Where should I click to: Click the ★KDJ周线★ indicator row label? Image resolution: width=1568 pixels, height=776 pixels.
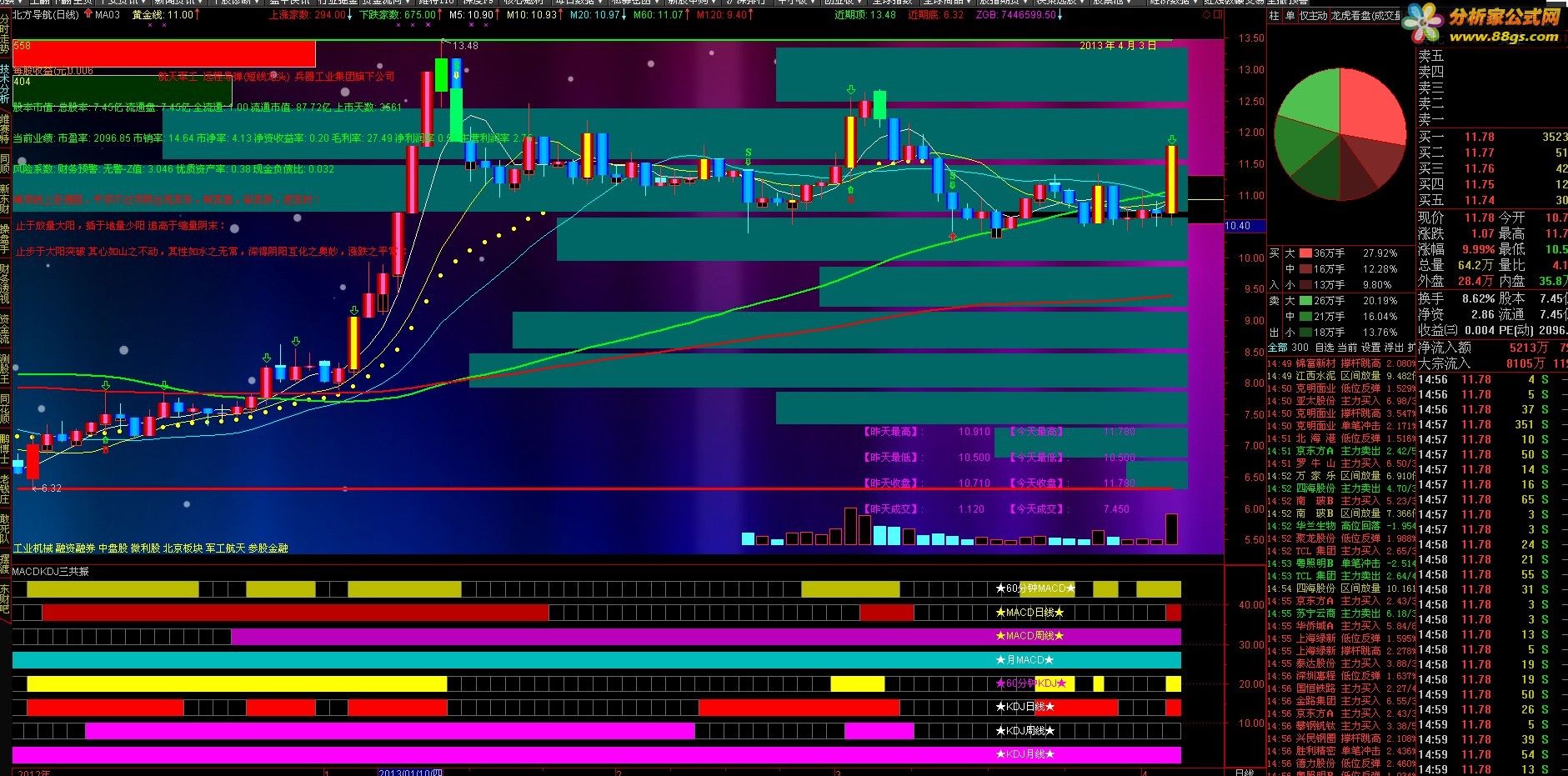coord(1024,731)
